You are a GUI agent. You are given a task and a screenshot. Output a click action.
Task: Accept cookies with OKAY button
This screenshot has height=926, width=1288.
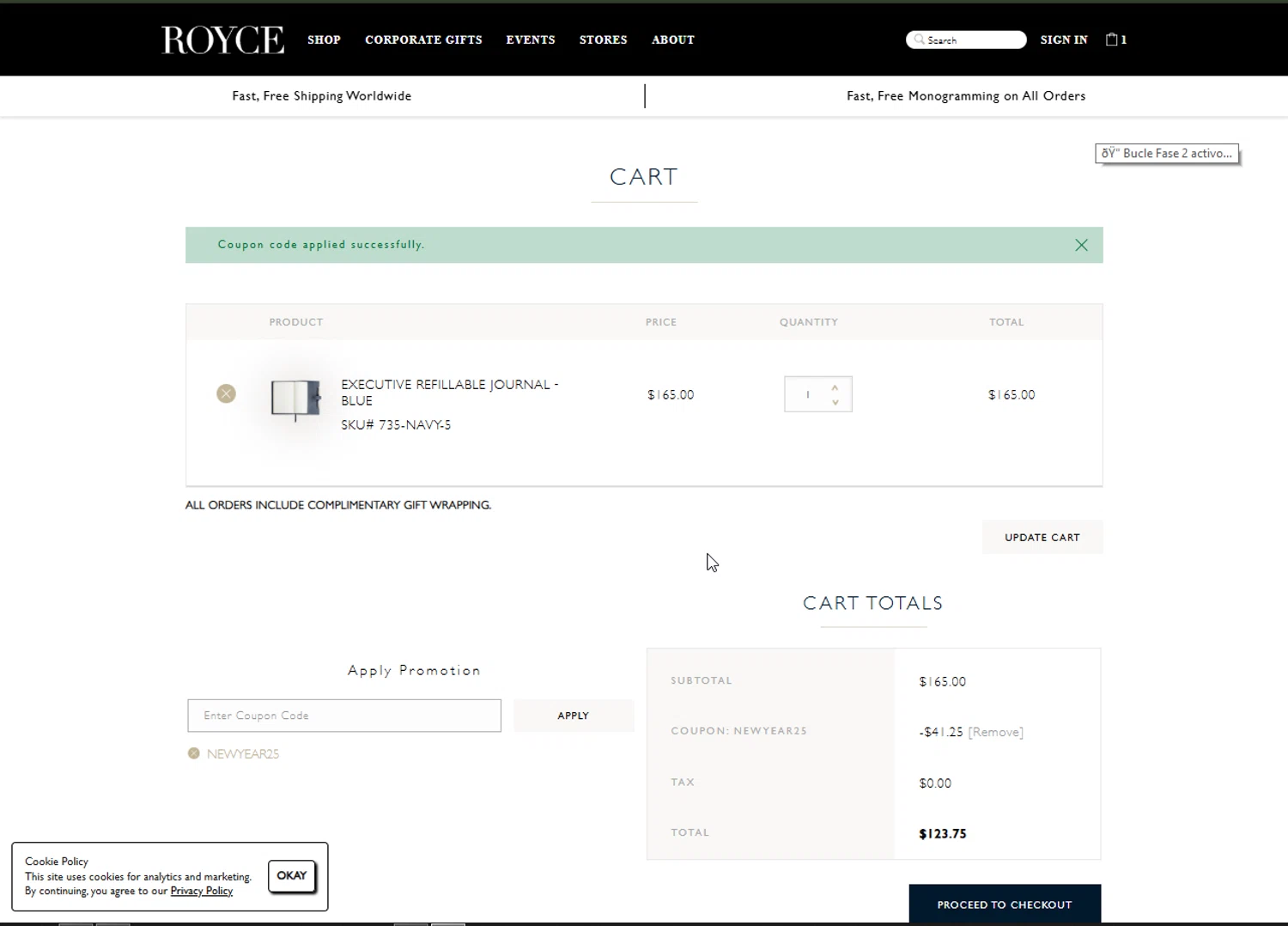[x=292, y=875]
